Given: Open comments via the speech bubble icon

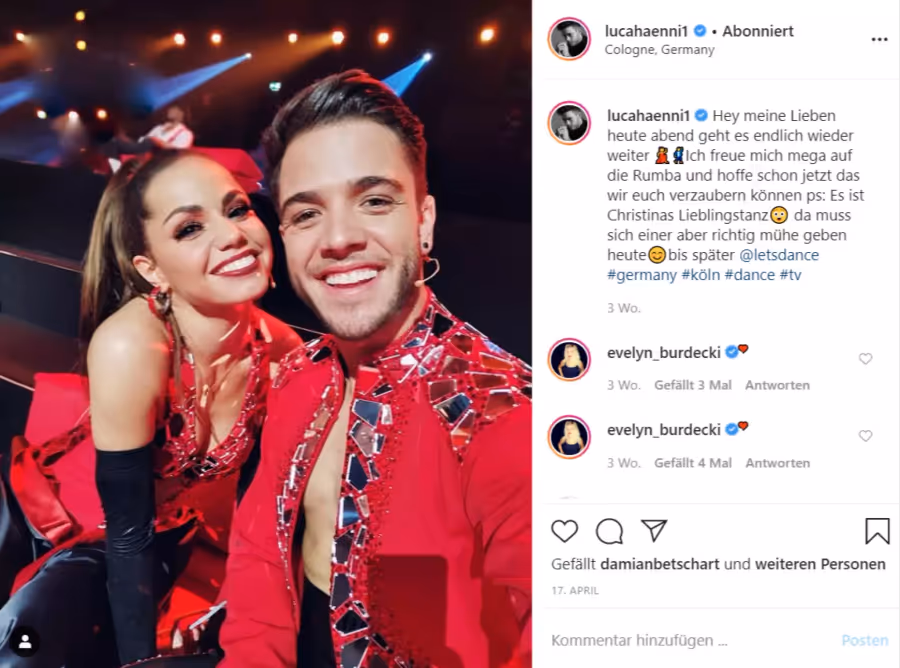Looking at the screenshot, I should tap(609, 531).
